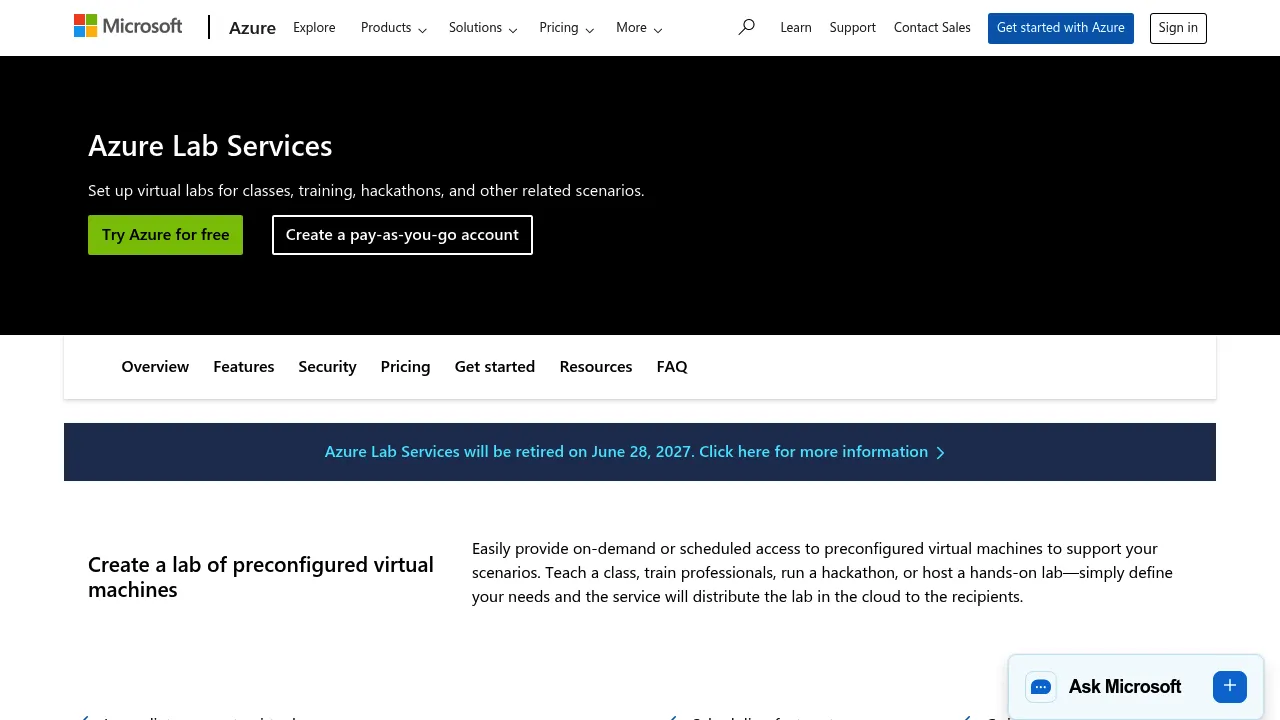Click Get started with Azure button
Image resolution: width=1280 pixels, height=720 pixels.
click(1061, 28)
